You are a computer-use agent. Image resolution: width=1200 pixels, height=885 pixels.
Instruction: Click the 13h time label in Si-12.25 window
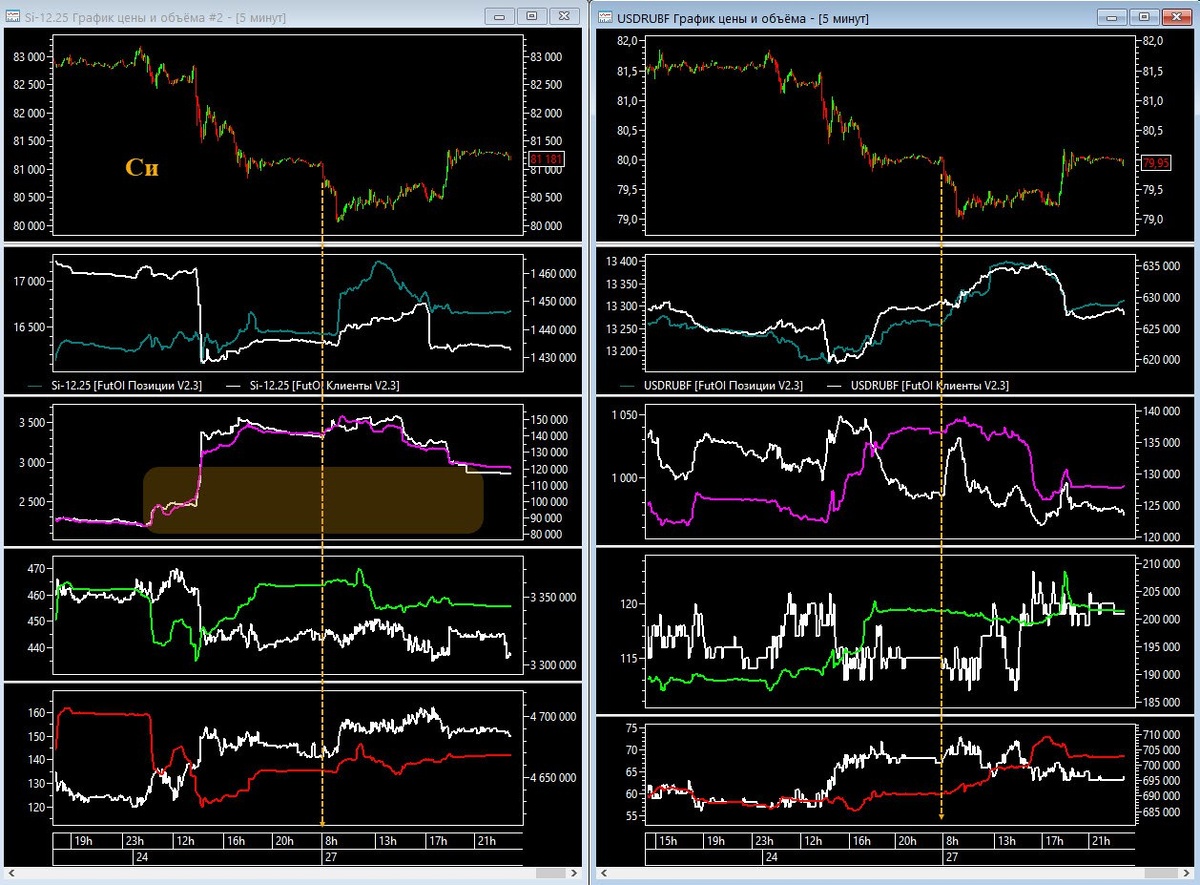(386, 840)
